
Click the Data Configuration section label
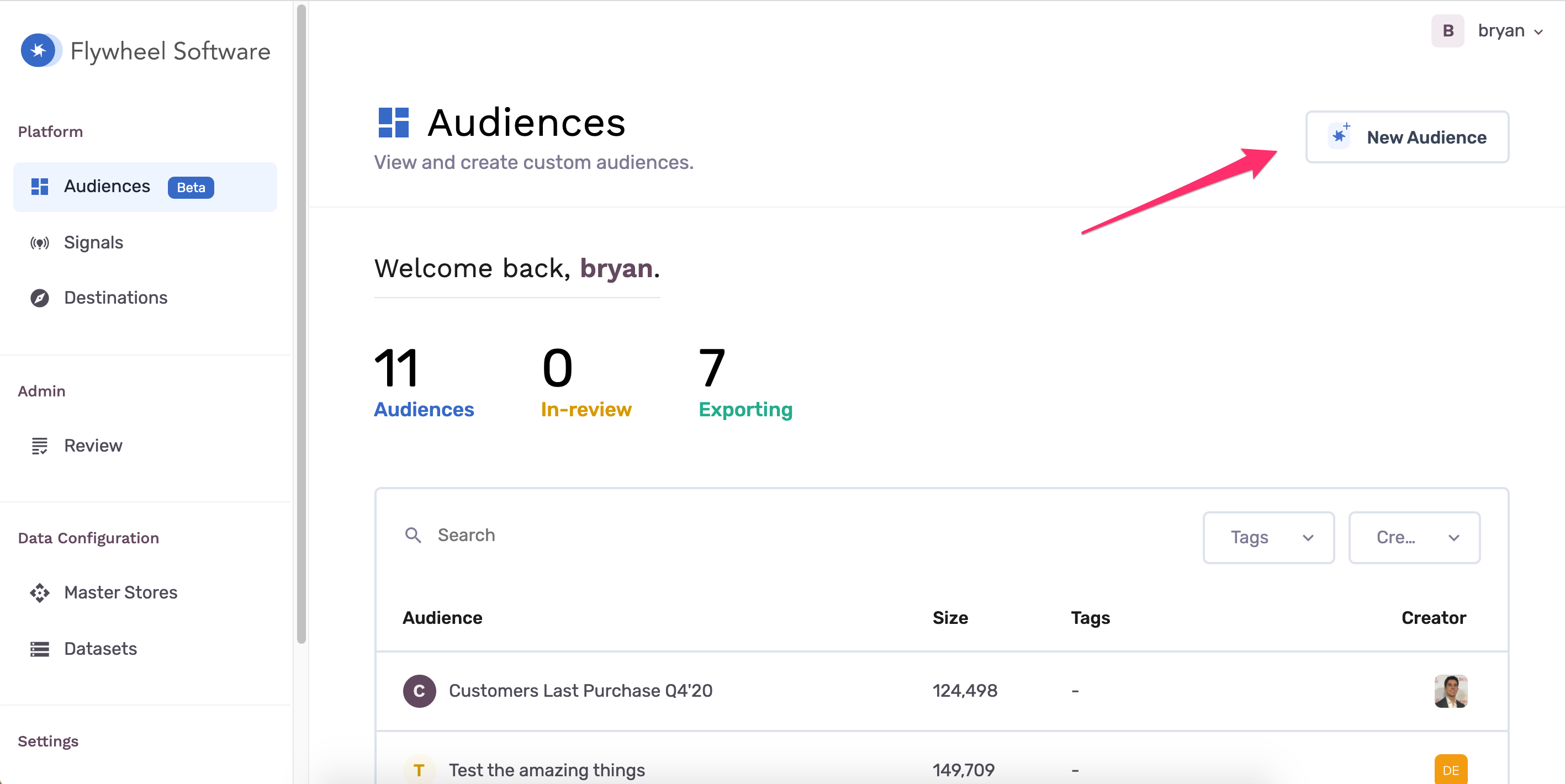pyautogui.click(x=88, y=538)
